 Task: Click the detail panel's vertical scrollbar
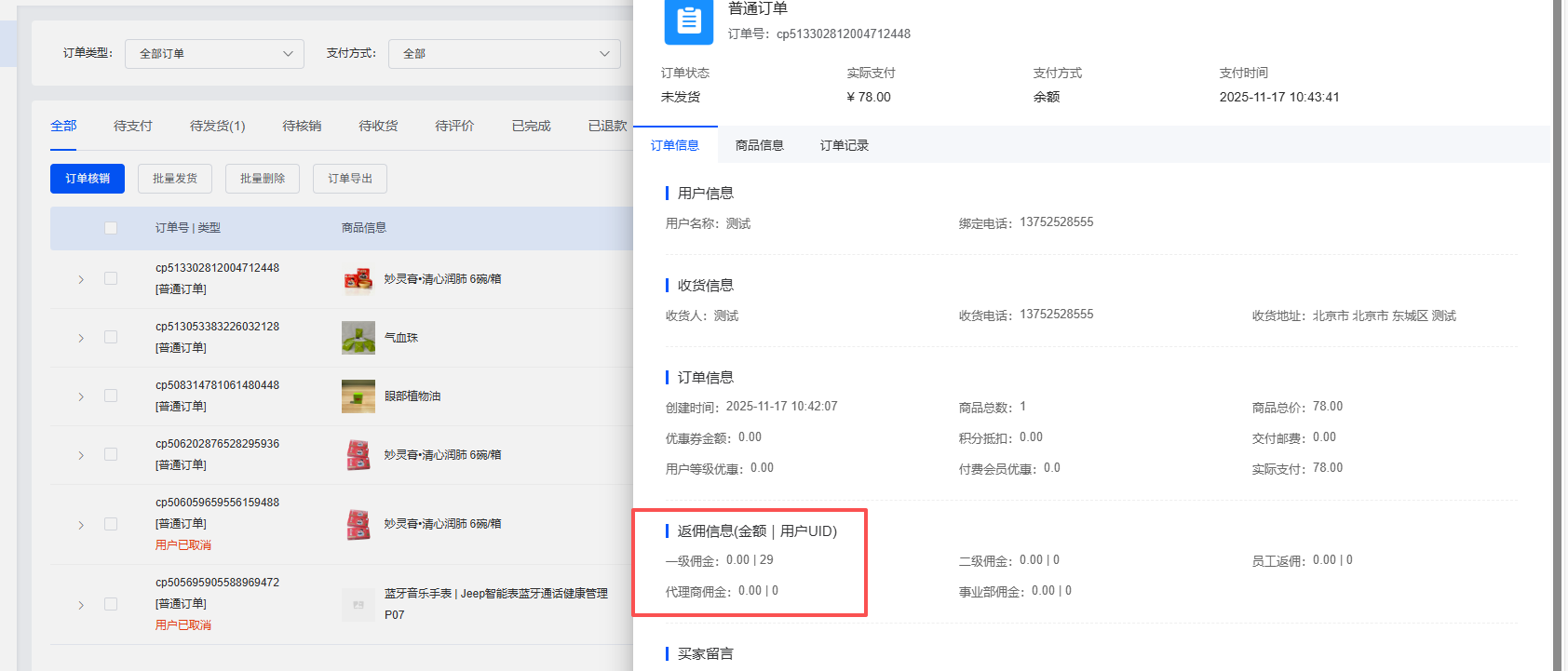click(x=1557, y=335)
